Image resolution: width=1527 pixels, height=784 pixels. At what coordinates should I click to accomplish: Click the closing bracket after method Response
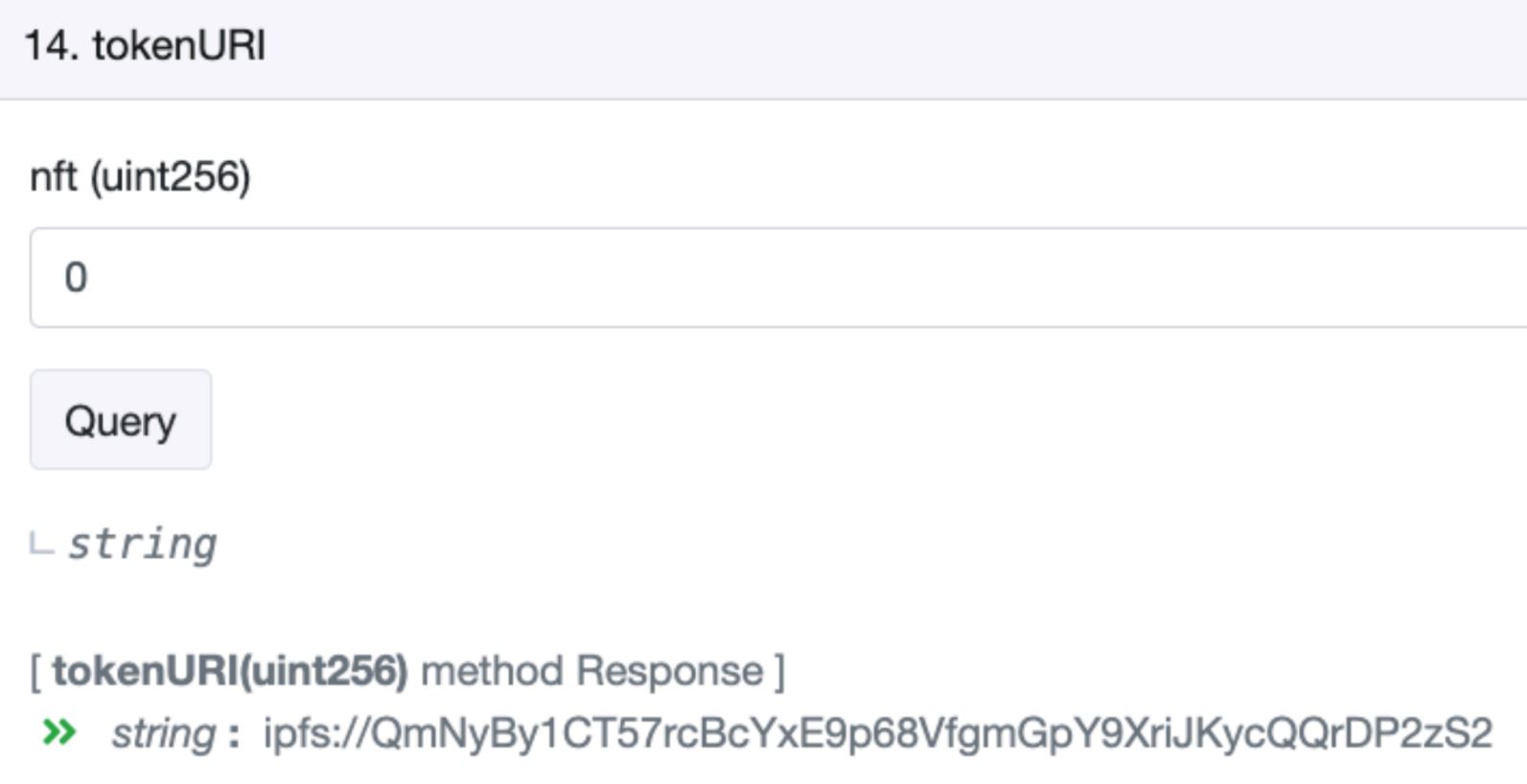click(x=779, y=671)
